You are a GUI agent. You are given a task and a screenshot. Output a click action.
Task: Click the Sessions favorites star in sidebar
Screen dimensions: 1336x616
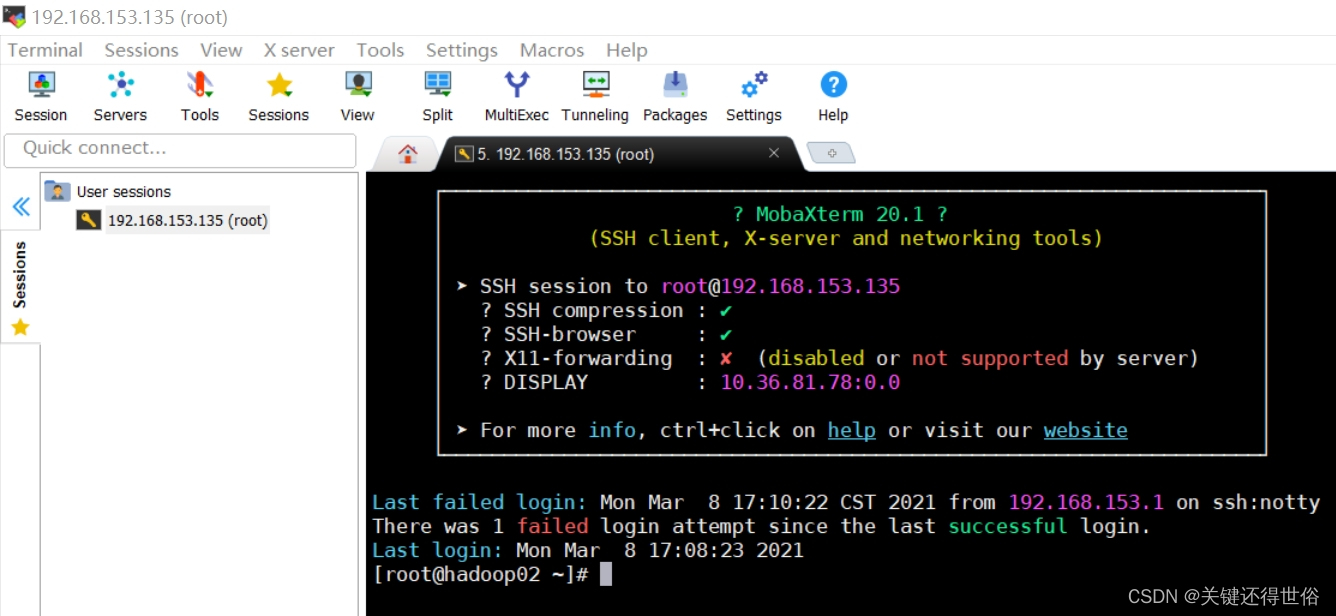pyautogui.click(x=20, y=327)
